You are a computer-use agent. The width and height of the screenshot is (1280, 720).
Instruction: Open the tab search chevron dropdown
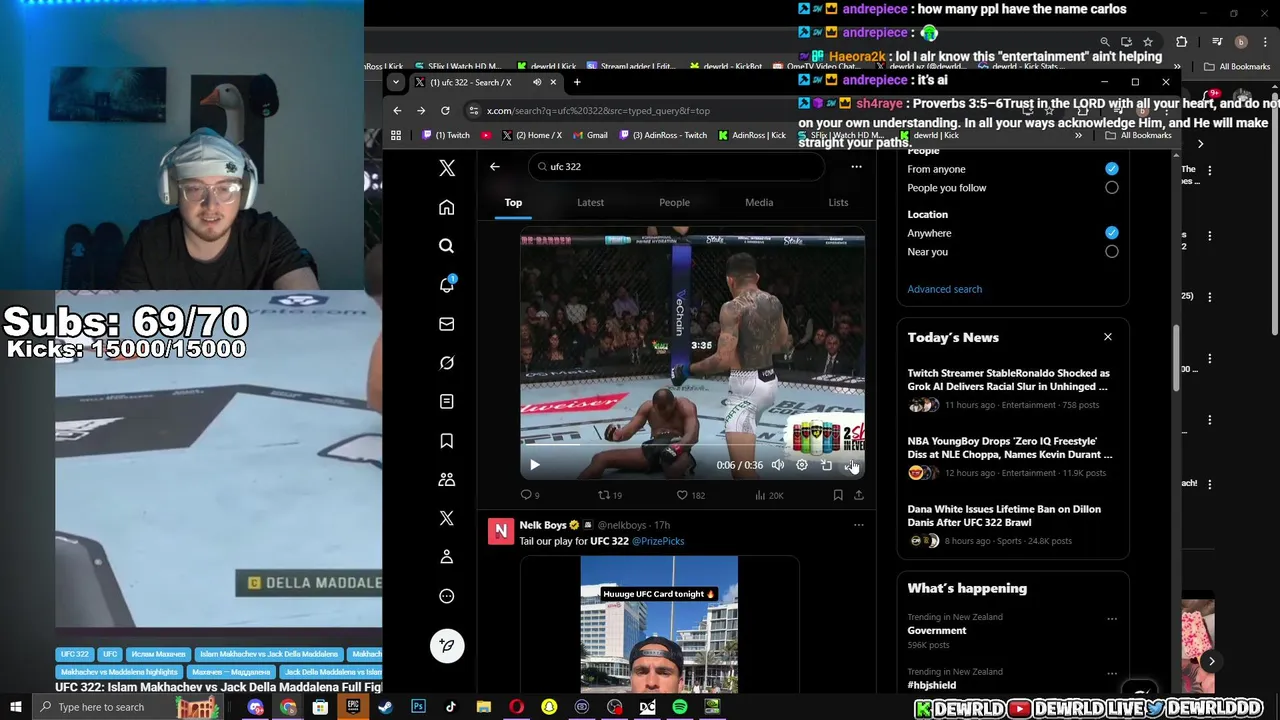click(x=396, y=82)
